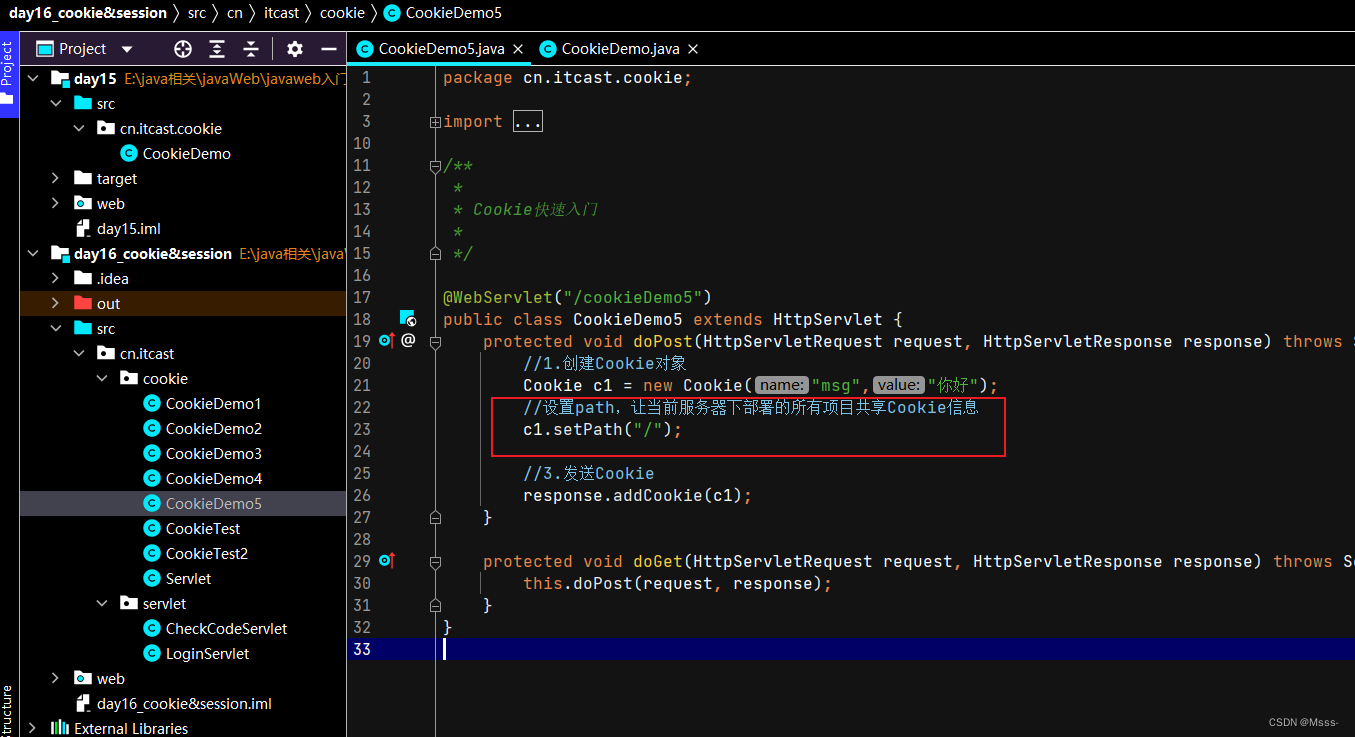
Task: Expand the day15 web folder
Action: pyautogui.click(x=56, y=204)
